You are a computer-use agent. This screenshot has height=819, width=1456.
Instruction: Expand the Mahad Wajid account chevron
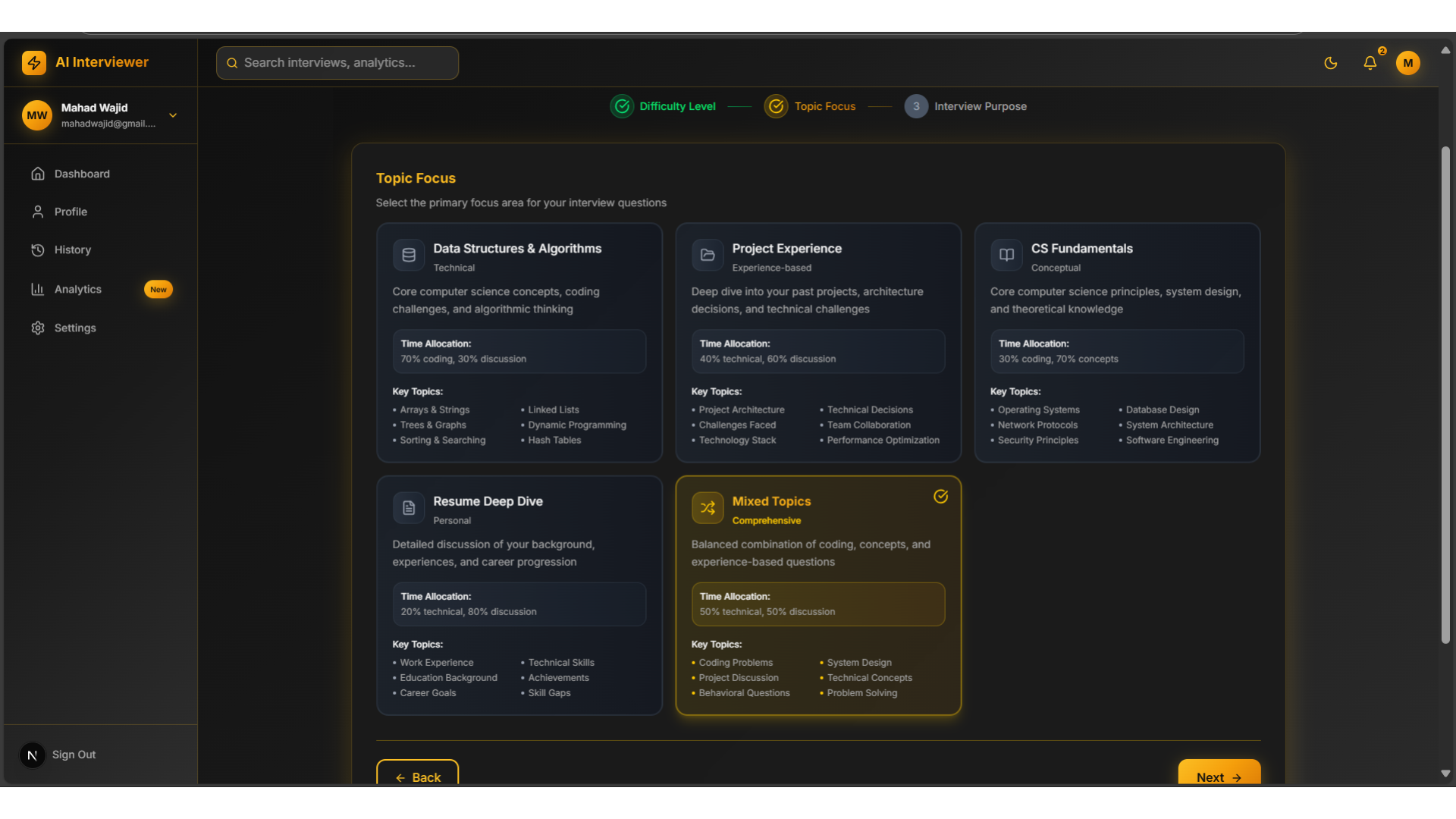pos(173,115)
